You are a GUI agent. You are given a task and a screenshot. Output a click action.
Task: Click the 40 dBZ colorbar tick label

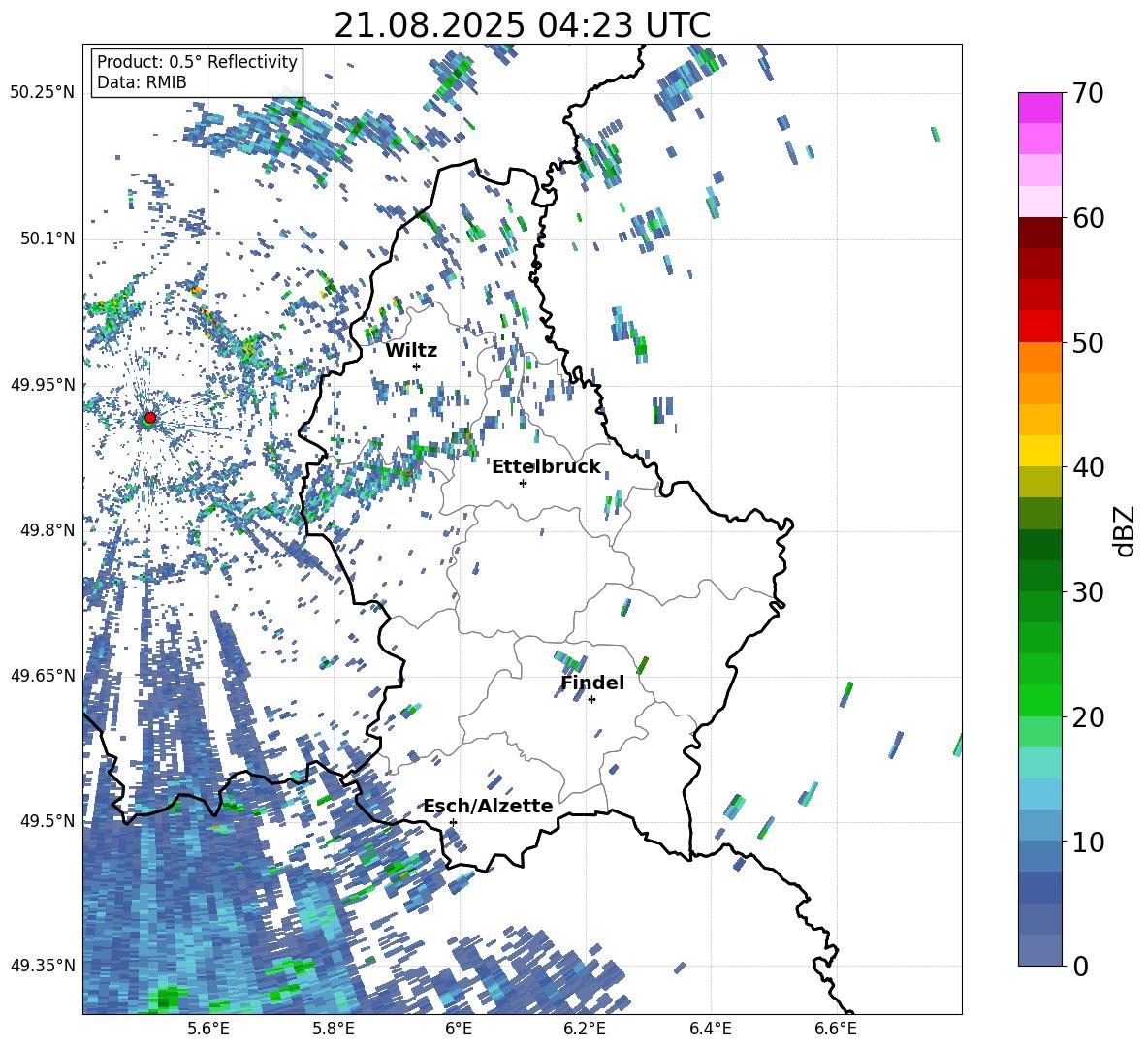tap(1088, 467)
